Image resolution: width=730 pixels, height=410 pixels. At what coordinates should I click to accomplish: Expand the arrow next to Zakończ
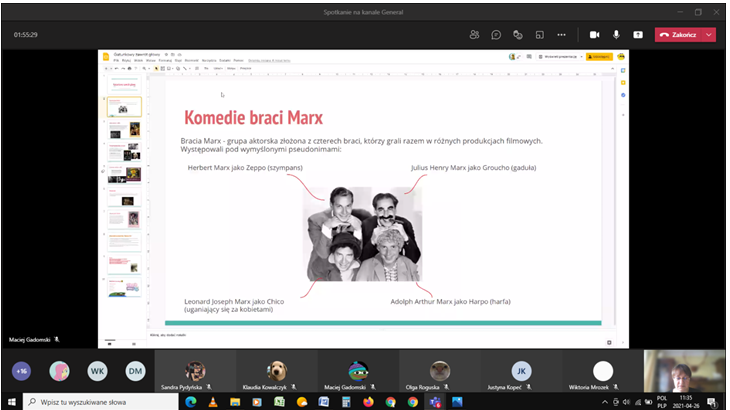[x=709, y=34]
